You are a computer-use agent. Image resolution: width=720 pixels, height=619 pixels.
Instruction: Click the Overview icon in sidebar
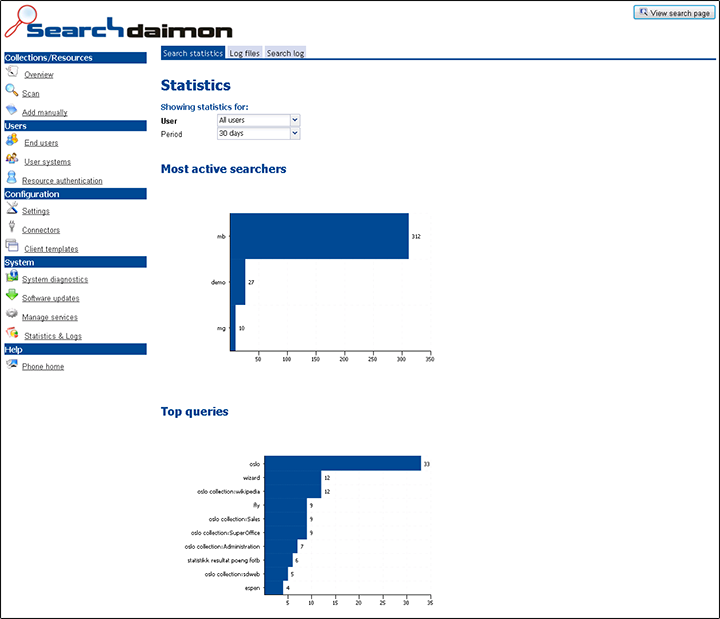[x=12, y=72]
